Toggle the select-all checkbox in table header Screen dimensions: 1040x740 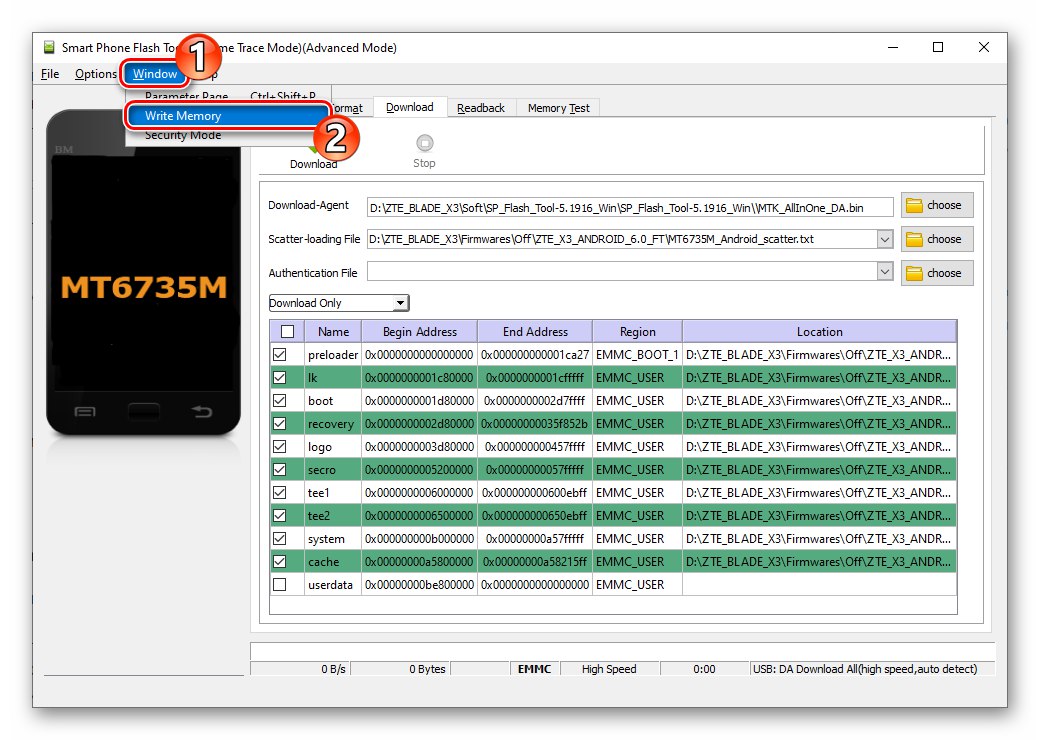pos(287,332)
